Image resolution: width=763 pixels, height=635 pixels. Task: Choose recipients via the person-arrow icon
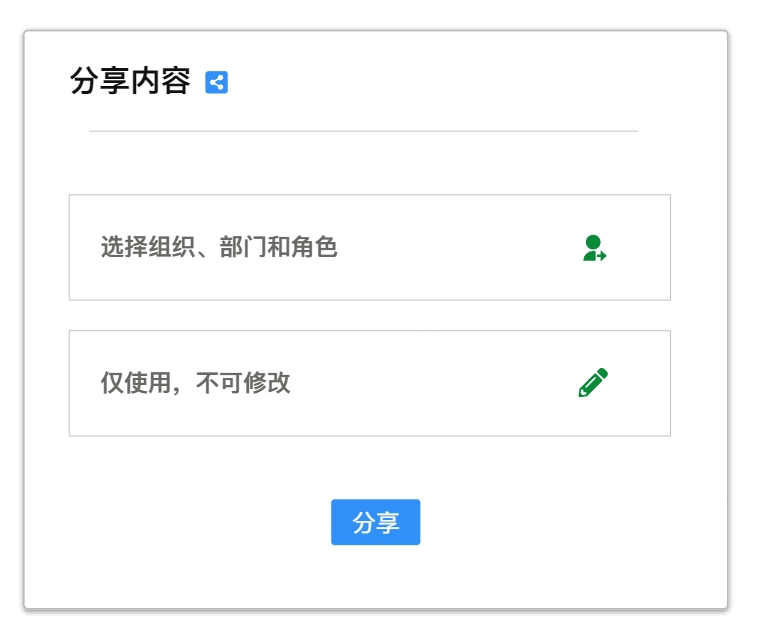[x=594, y=248]
